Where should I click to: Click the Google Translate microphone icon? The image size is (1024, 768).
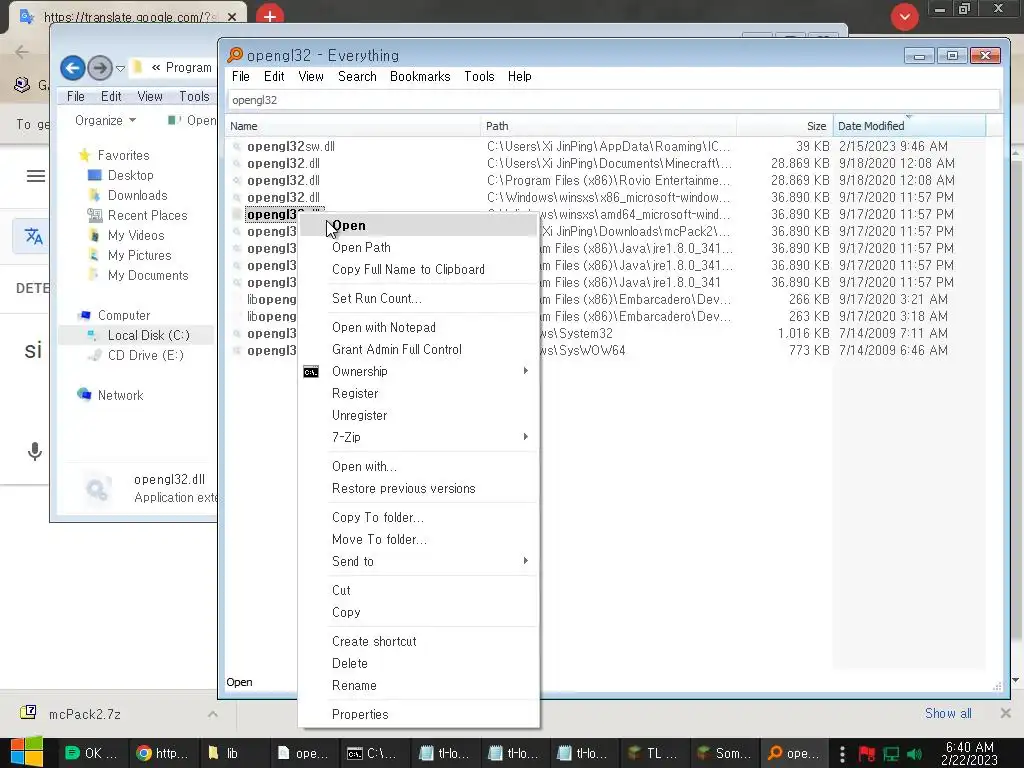point(35,451)
